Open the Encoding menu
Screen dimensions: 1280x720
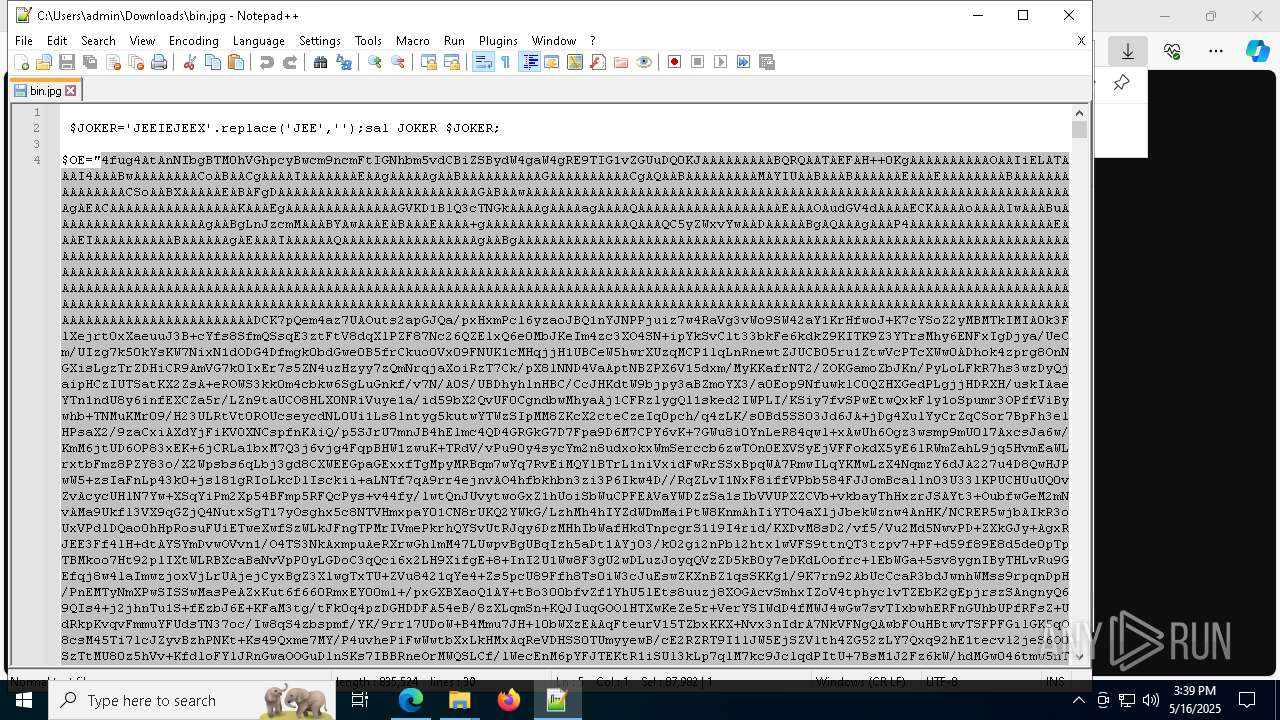click(x=193, y=41)
